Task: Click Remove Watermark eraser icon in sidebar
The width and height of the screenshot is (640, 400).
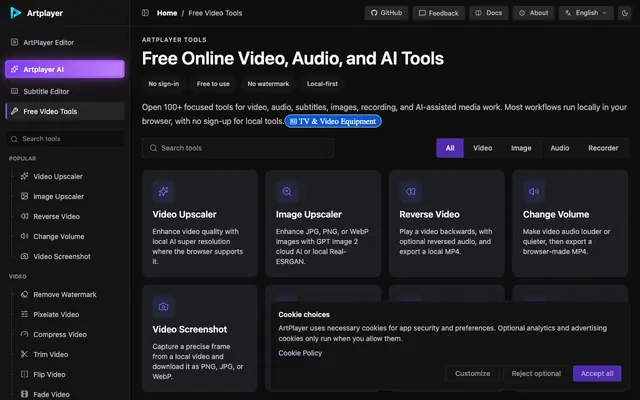Action: pyautogui.click(x=24, y=294)
